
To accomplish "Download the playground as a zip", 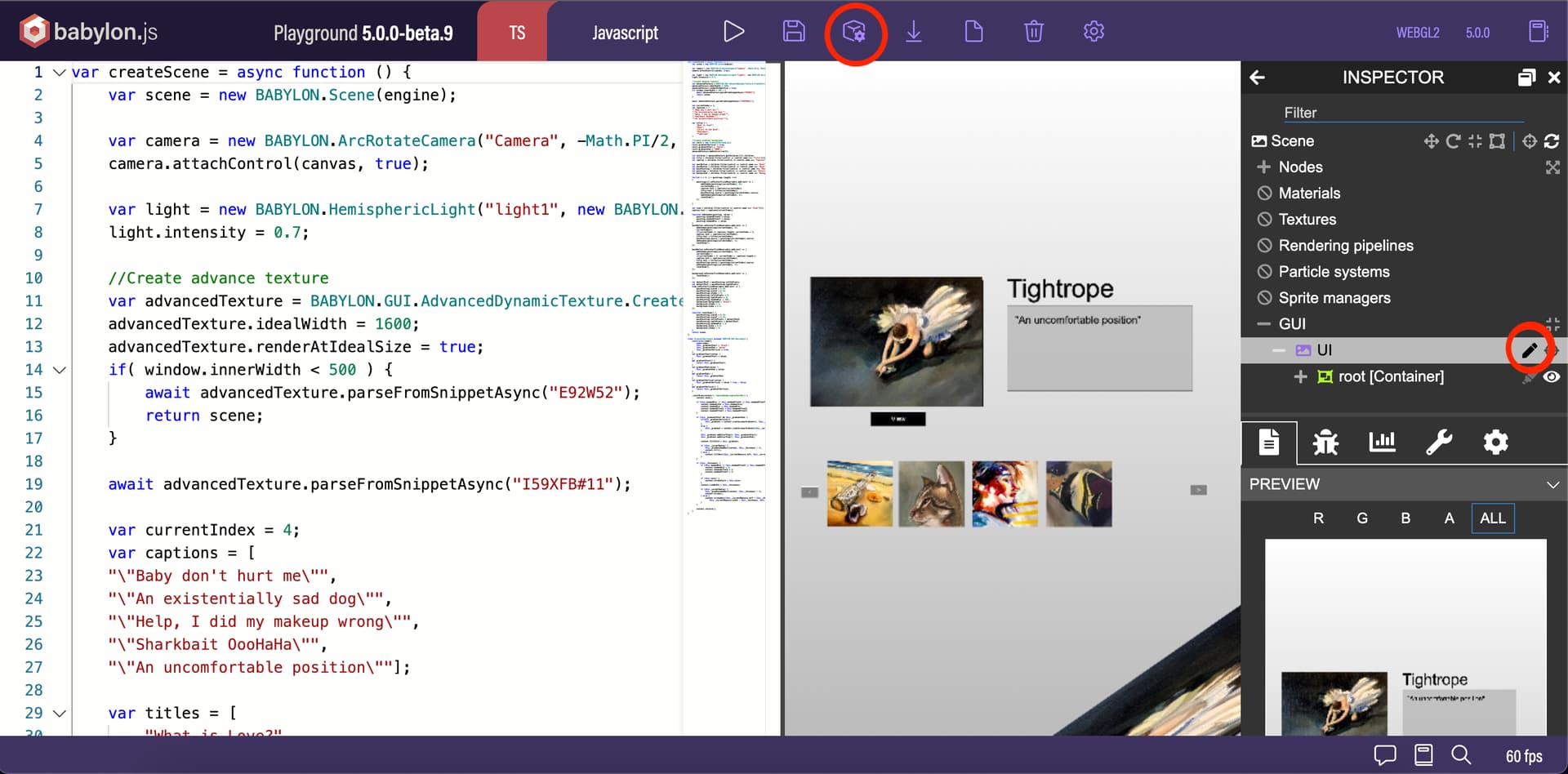I will 914,31.
